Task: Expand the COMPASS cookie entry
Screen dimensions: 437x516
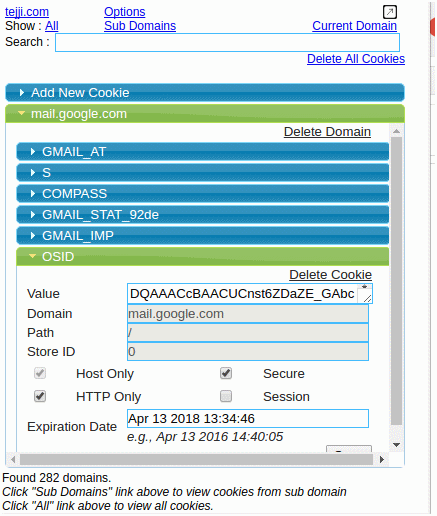Action: (203, 194)
